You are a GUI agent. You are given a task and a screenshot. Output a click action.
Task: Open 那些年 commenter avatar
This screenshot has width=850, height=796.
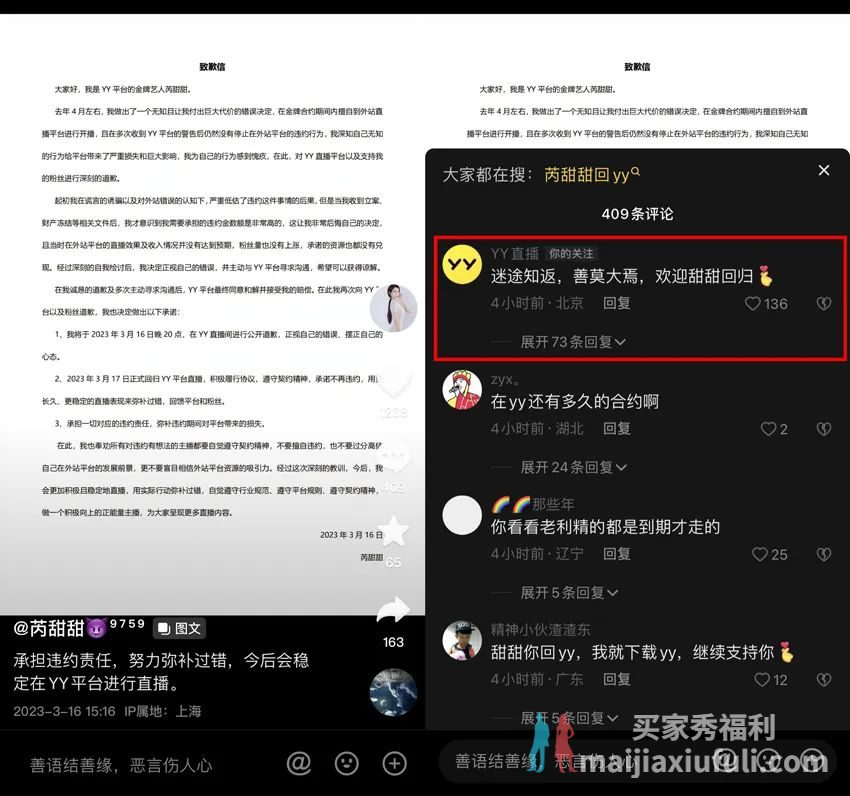point(462,515)
